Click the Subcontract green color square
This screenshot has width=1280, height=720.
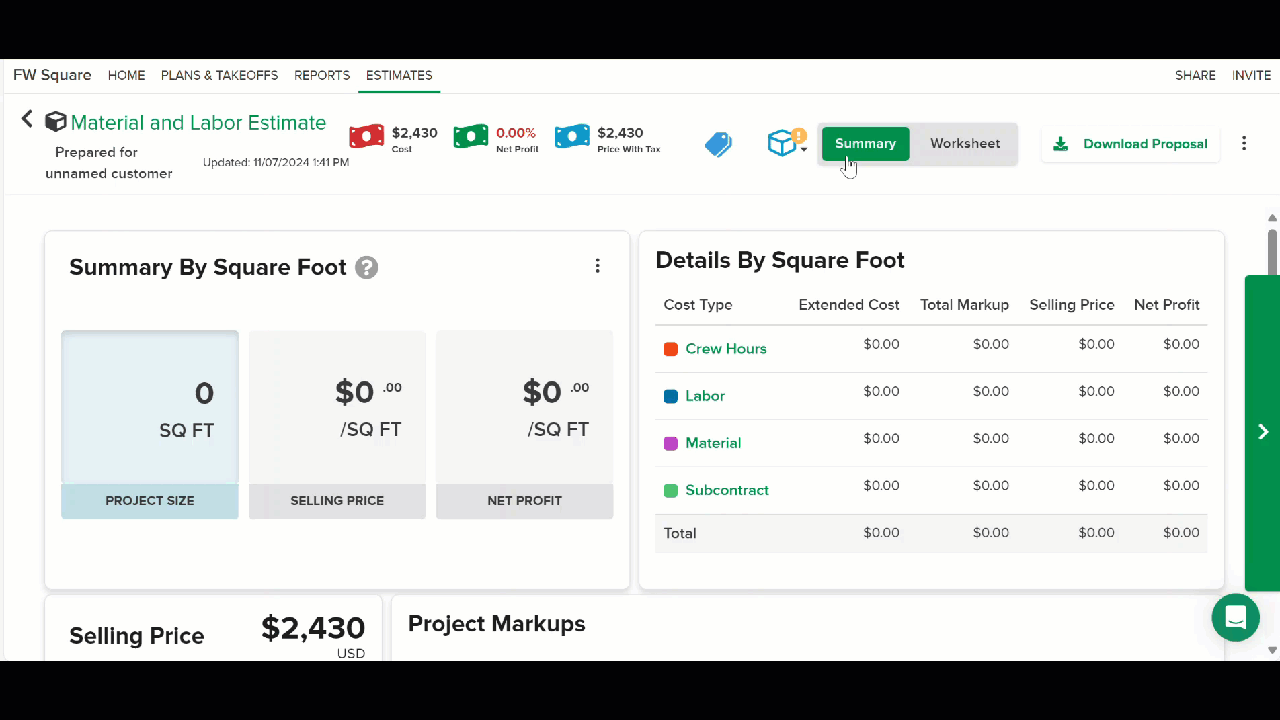click(671, 490)
